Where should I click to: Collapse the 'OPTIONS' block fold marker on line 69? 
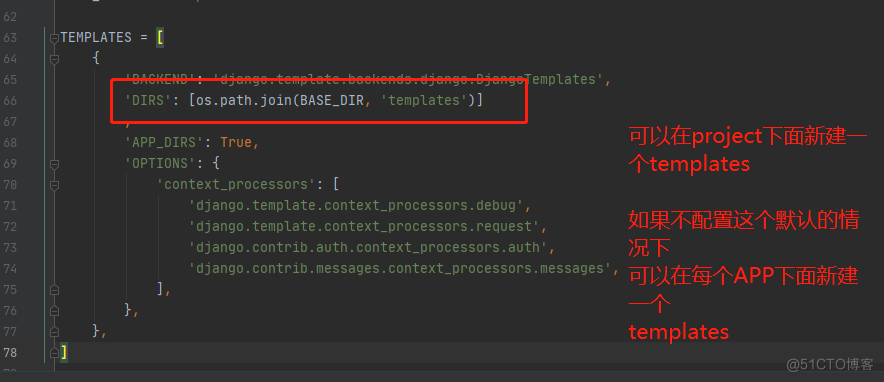[x=54, y=164]
